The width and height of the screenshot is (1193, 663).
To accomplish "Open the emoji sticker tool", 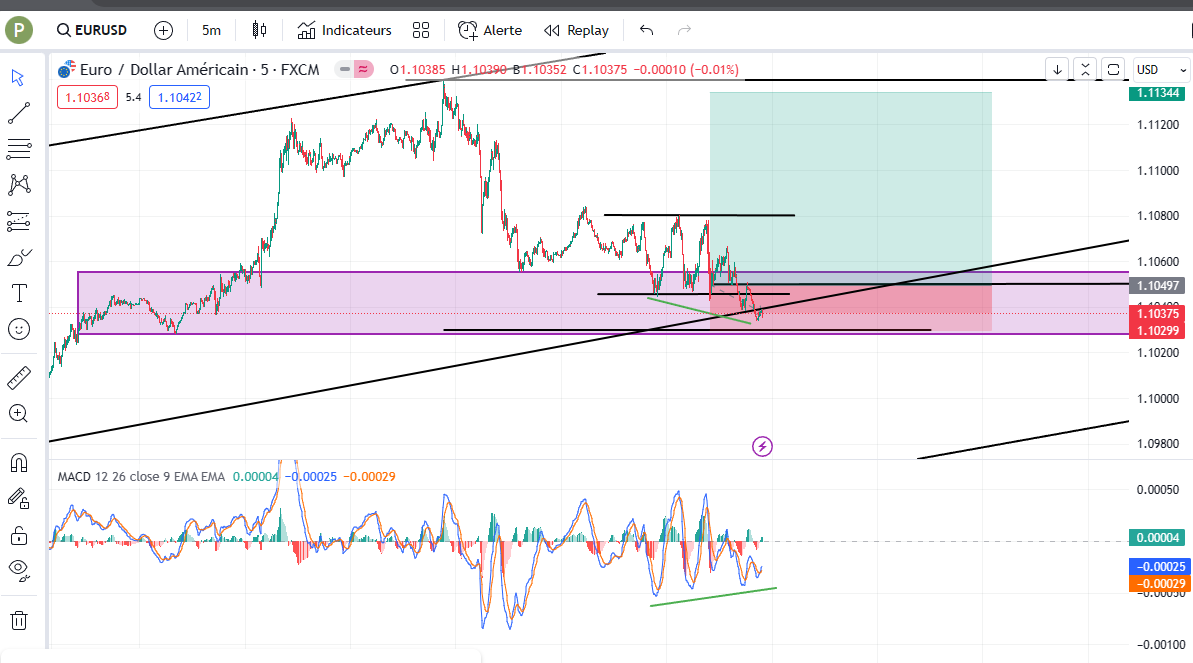I will 20,328.
